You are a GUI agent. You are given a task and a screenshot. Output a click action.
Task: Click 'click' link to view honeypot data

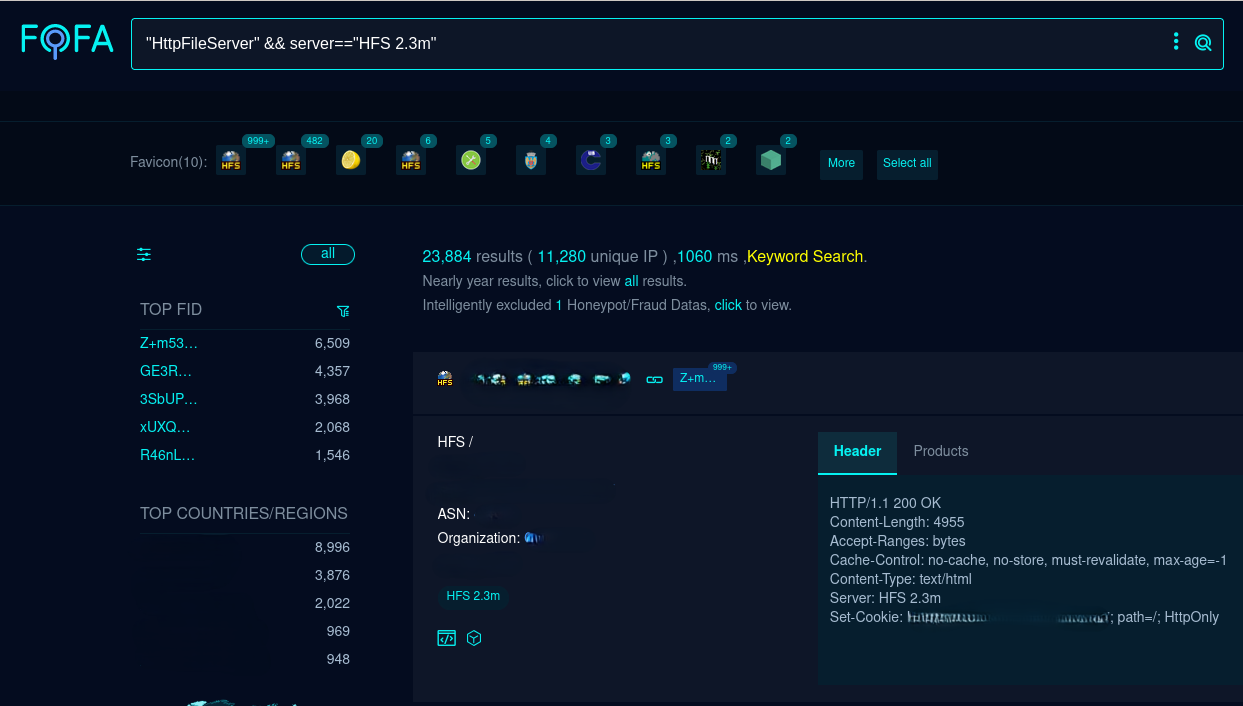click(x=728, y=305)
